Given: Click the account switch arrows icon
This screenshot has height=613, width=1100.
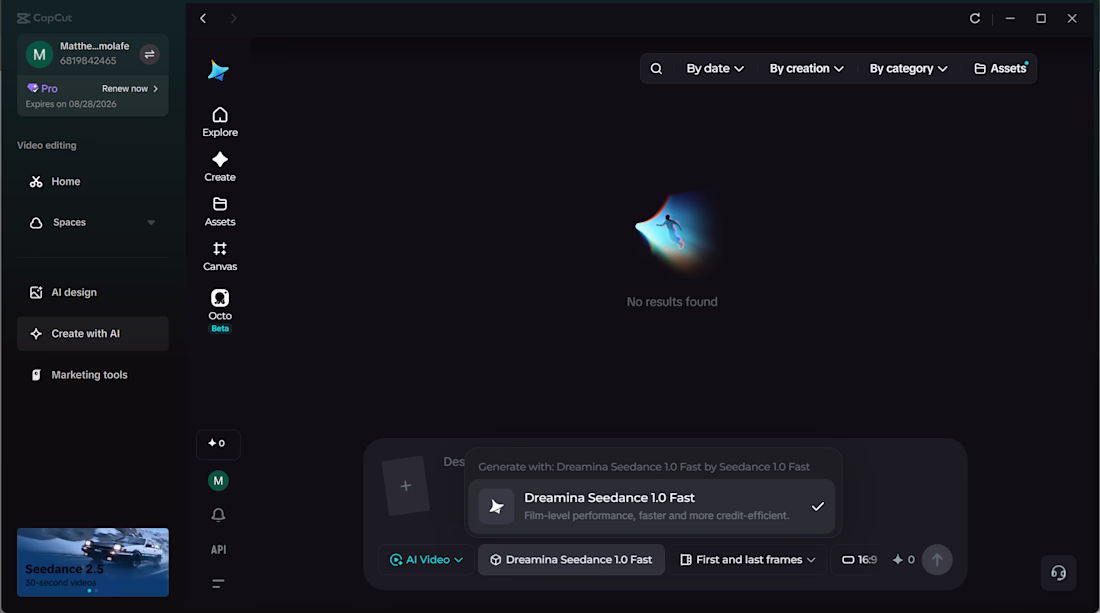Looking at the screenshot, I should click(x=149, y=54).
